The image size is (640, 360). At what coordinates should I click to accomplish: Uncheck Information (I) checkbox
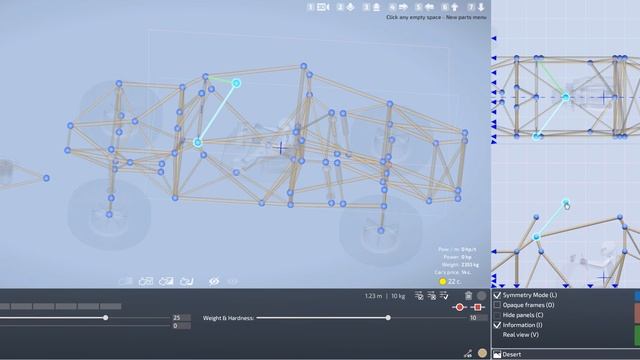(497, 325)
